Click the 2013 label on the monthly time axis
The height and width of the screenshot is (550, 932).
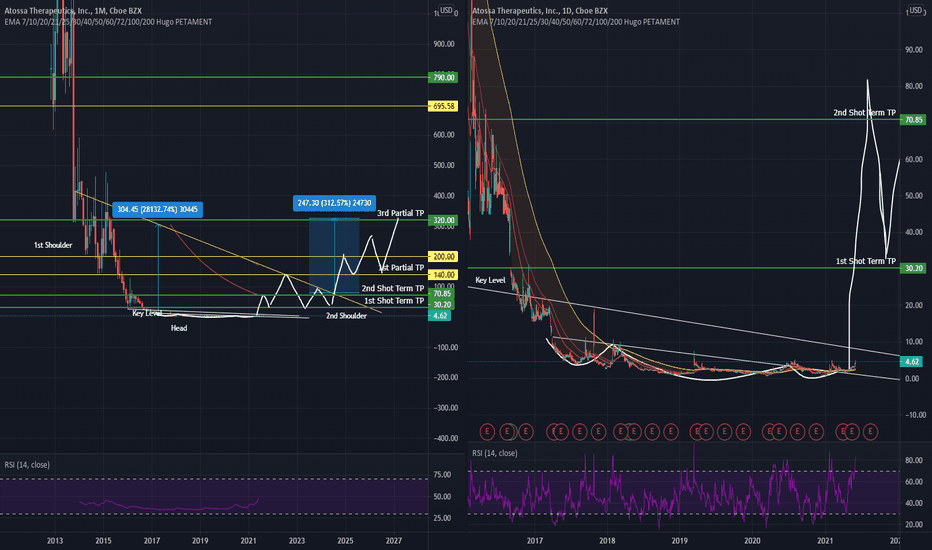click(x=55, y=540)
